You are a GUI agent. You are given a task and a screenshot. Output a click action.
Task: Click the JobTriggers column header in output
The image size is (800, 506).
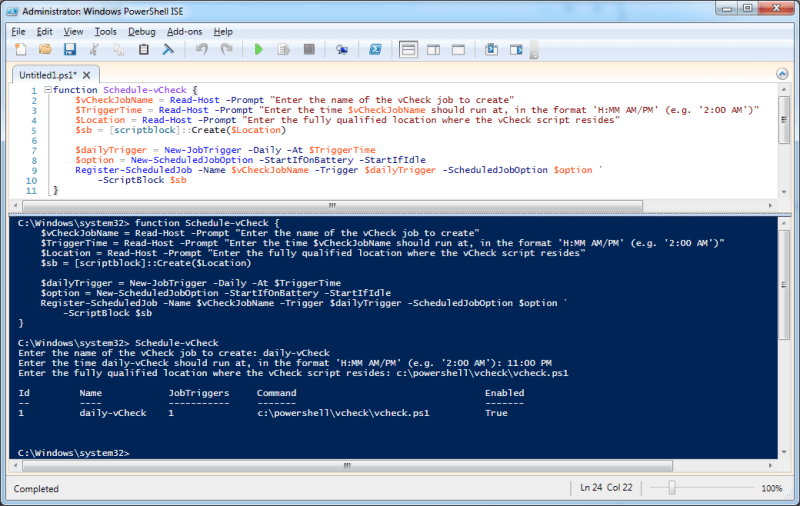click(199, 393)
